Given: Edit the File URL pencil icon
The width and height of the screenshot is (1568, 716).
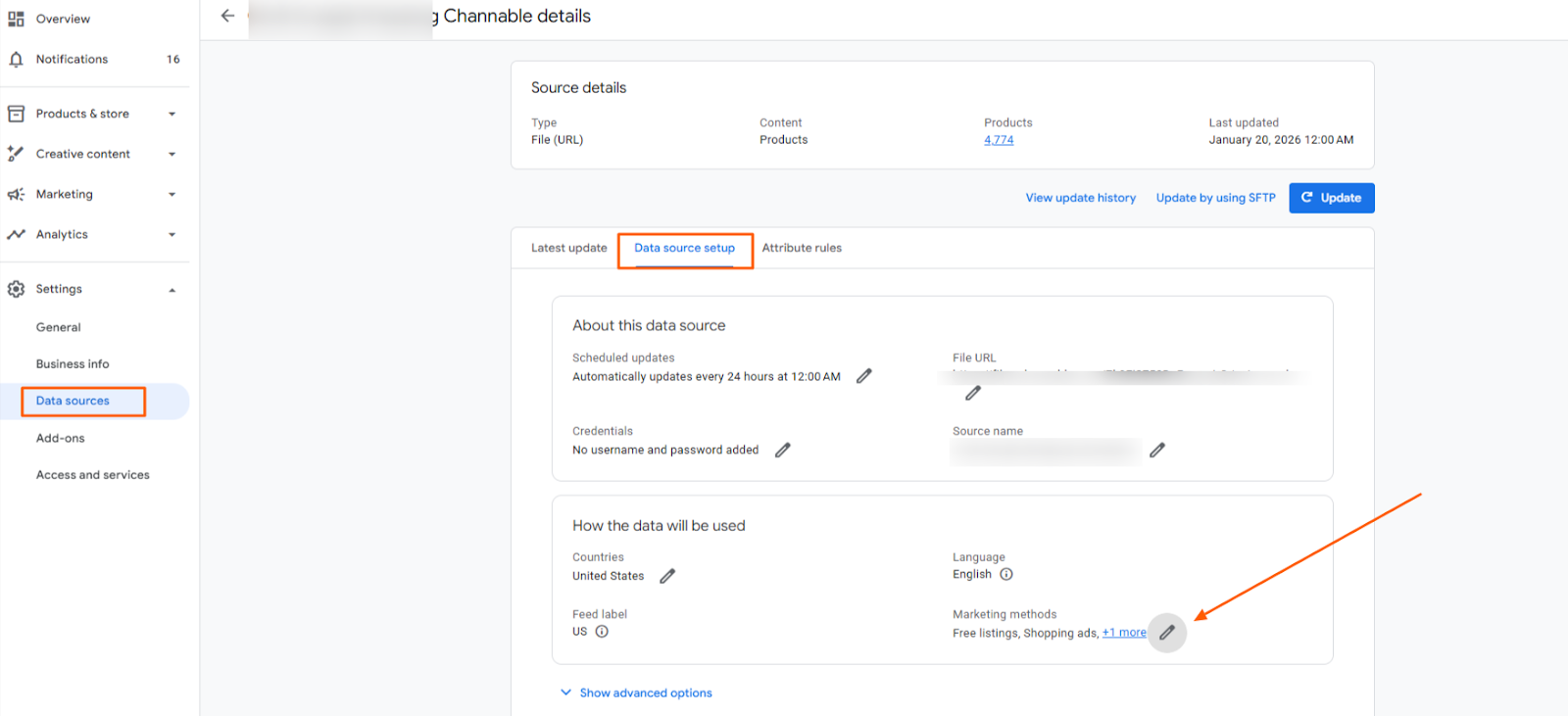Looking at the screenshot, I should [972, 393].
